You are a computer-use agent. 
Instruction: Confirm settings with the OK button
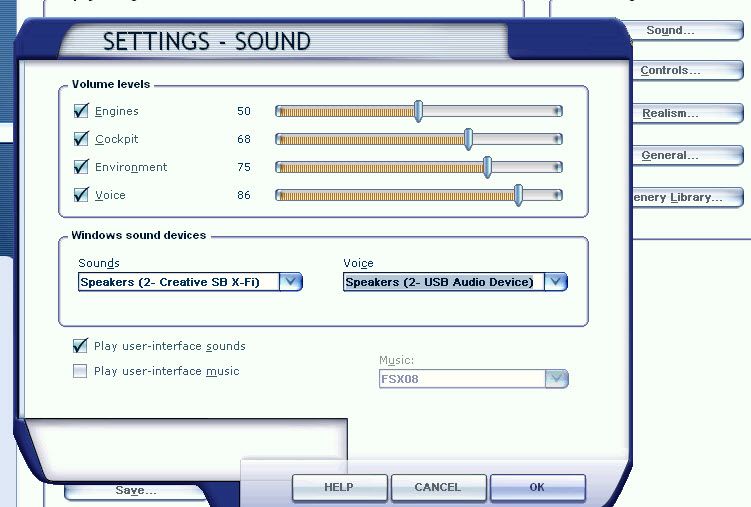(537, 487)
